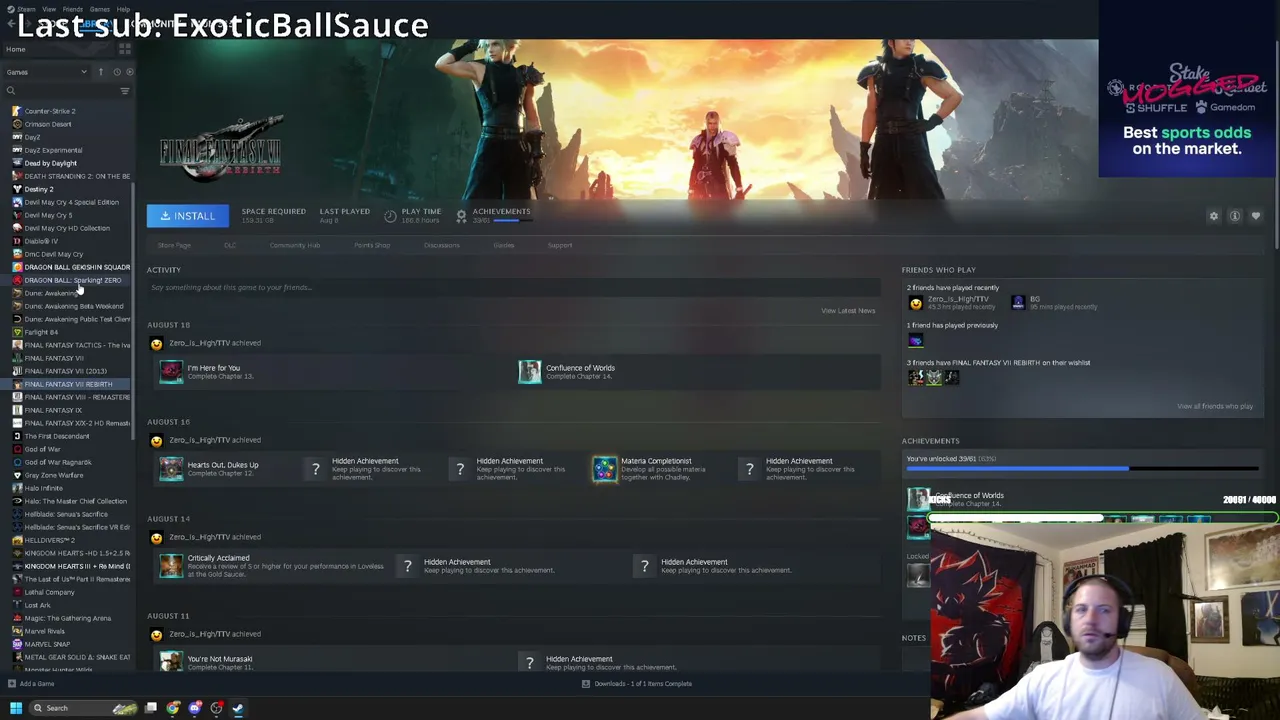Open the Points Shop tab
The image size is (1280, 720).
372,246
